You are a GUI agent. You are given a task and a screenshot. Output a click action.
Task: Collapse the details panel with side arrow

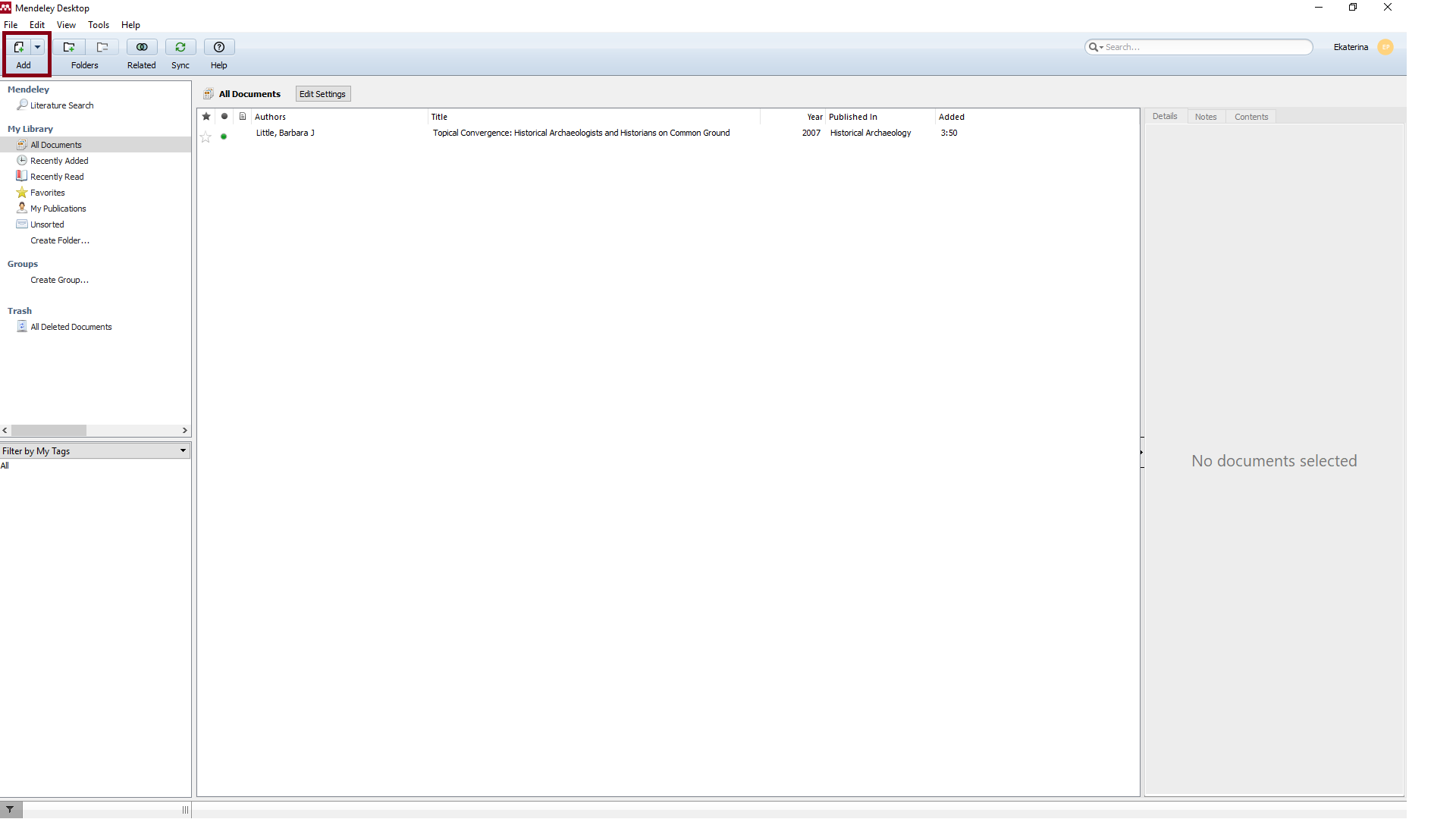coord(1141,453)
